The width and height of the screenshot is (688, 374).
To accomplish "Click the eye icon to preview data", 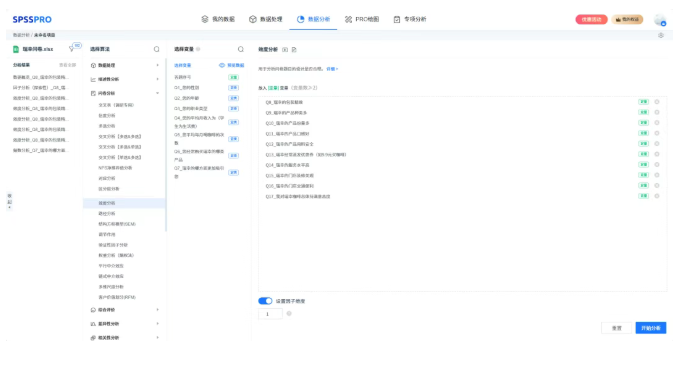I will coord(222,65).
